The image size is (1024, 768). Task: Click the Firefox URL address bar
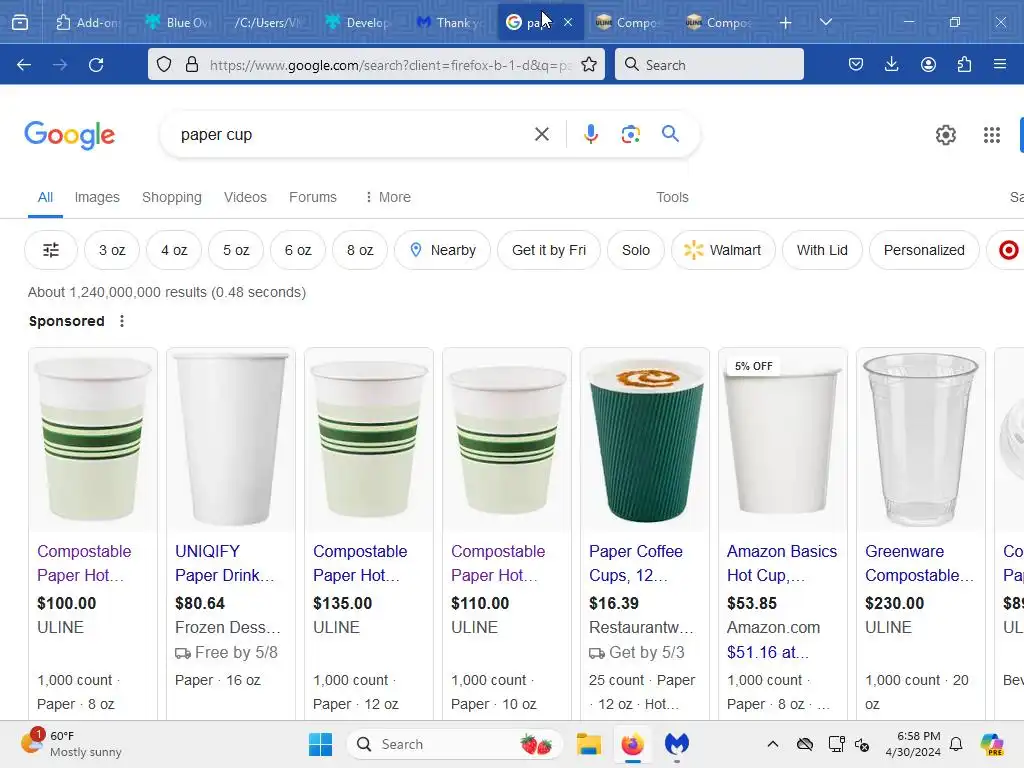tap(389, 65)
